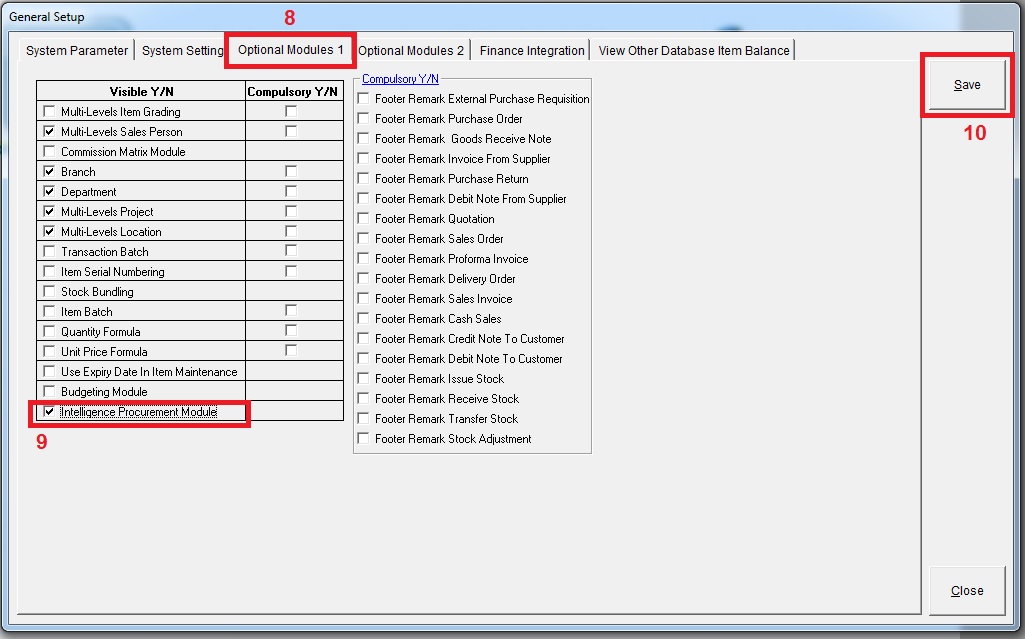Enable Footer Remark Sales Invoice checkbox
Viewport: 1025px width, 639px height.
click(364, 299)
